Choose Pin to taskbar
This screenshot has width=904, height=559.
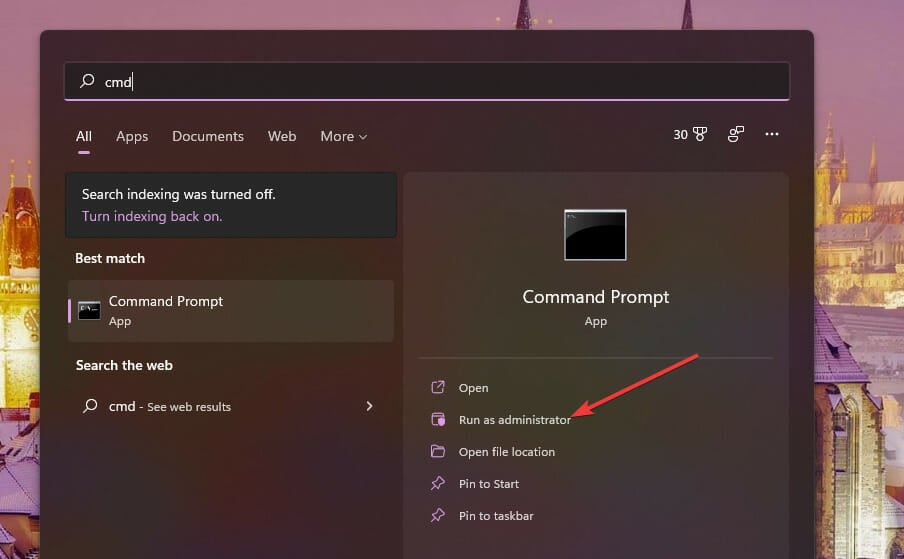coord(496,516)
